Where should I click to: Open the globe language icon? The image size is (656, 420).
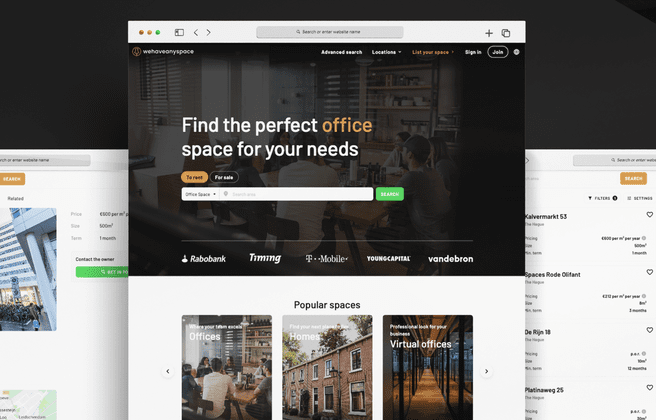517,52
